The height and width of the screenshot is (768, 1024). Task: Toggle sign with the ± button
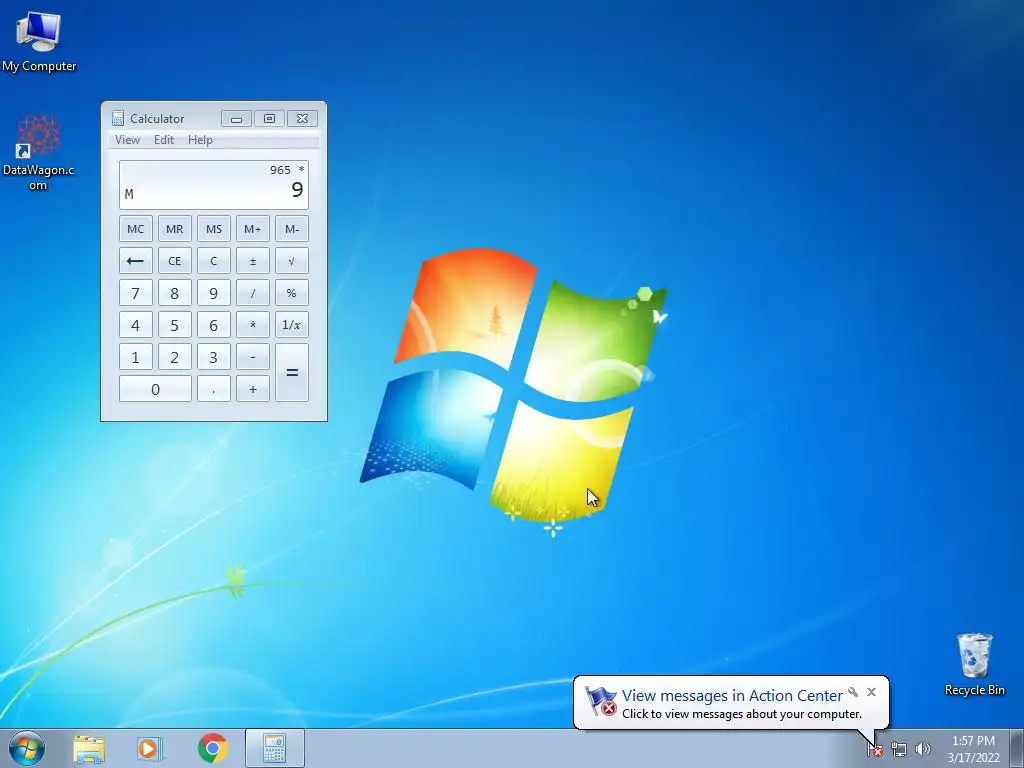[x=253, y=261]
